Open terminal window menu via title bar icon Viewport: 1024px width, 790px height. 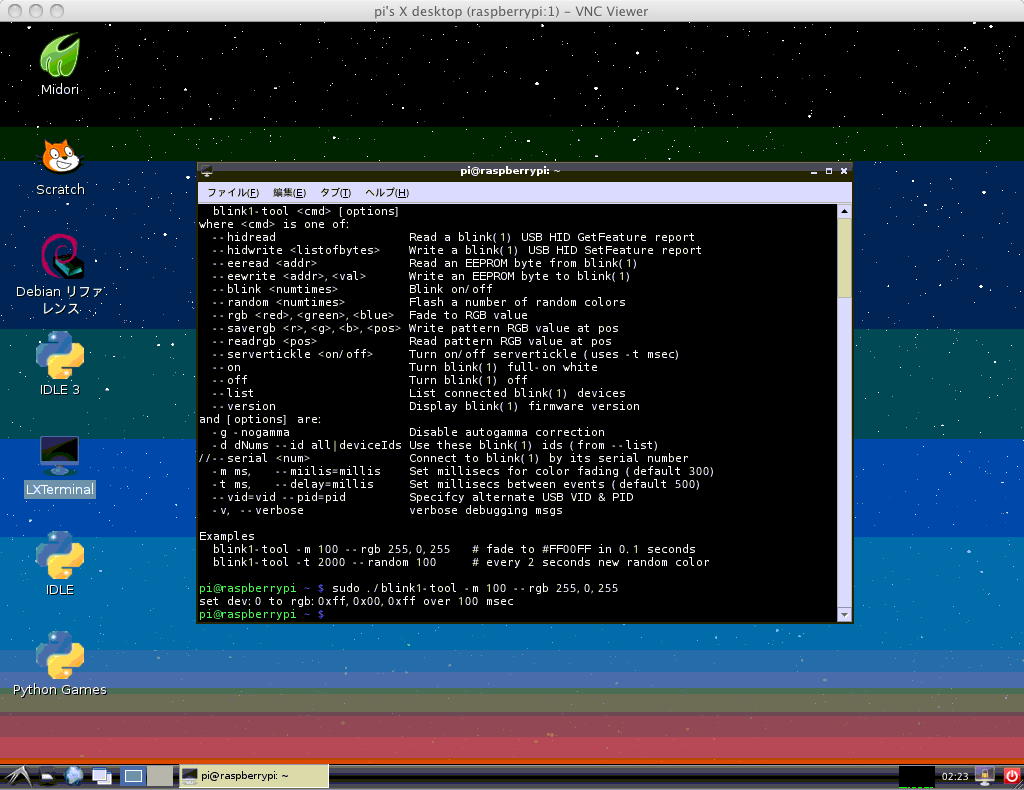pos(206,171)
